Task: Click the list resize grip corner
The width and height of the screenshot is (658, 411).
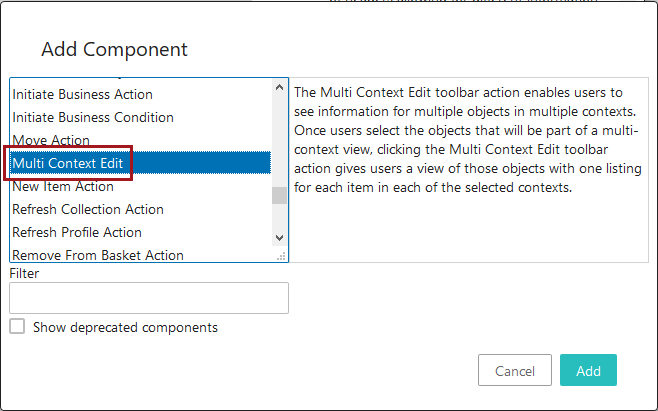Action: pos(281,256)
